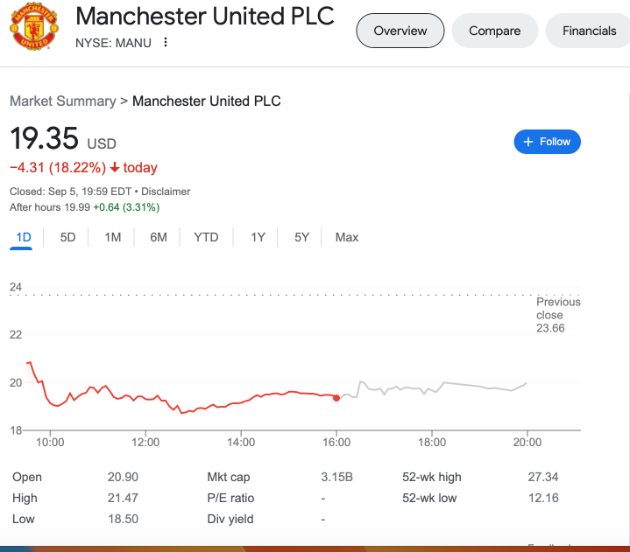The width and height of the screenshot is (630, 552).
Task: Switch chart to 6M range
Action: 158,237
